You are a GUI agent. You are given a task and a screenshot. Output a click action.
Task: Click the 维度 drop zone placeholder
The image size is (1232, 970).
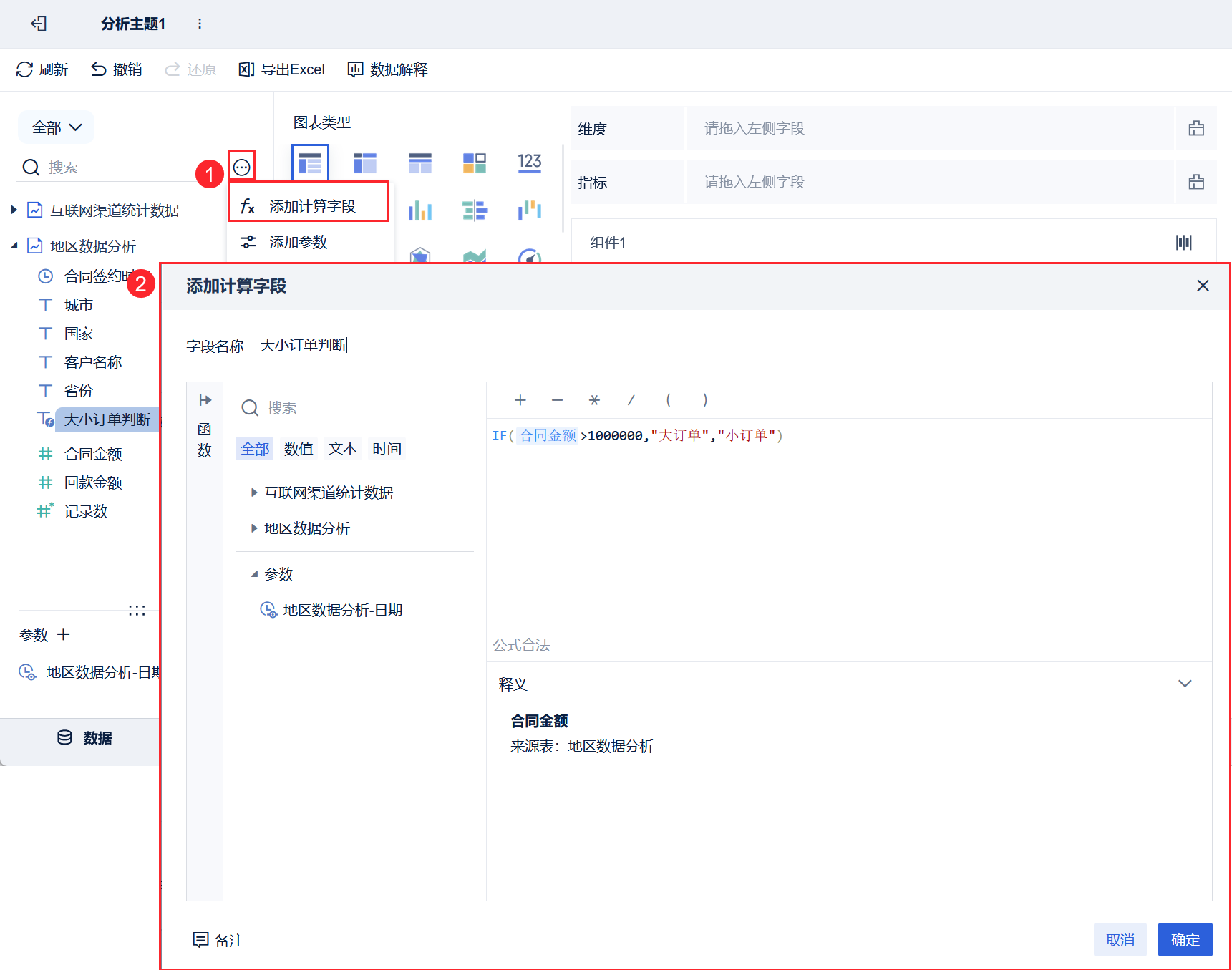coord(930,128)
